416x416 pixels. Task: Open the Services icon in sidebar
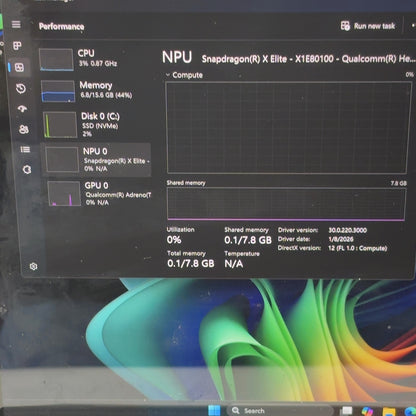coord(27,170)
